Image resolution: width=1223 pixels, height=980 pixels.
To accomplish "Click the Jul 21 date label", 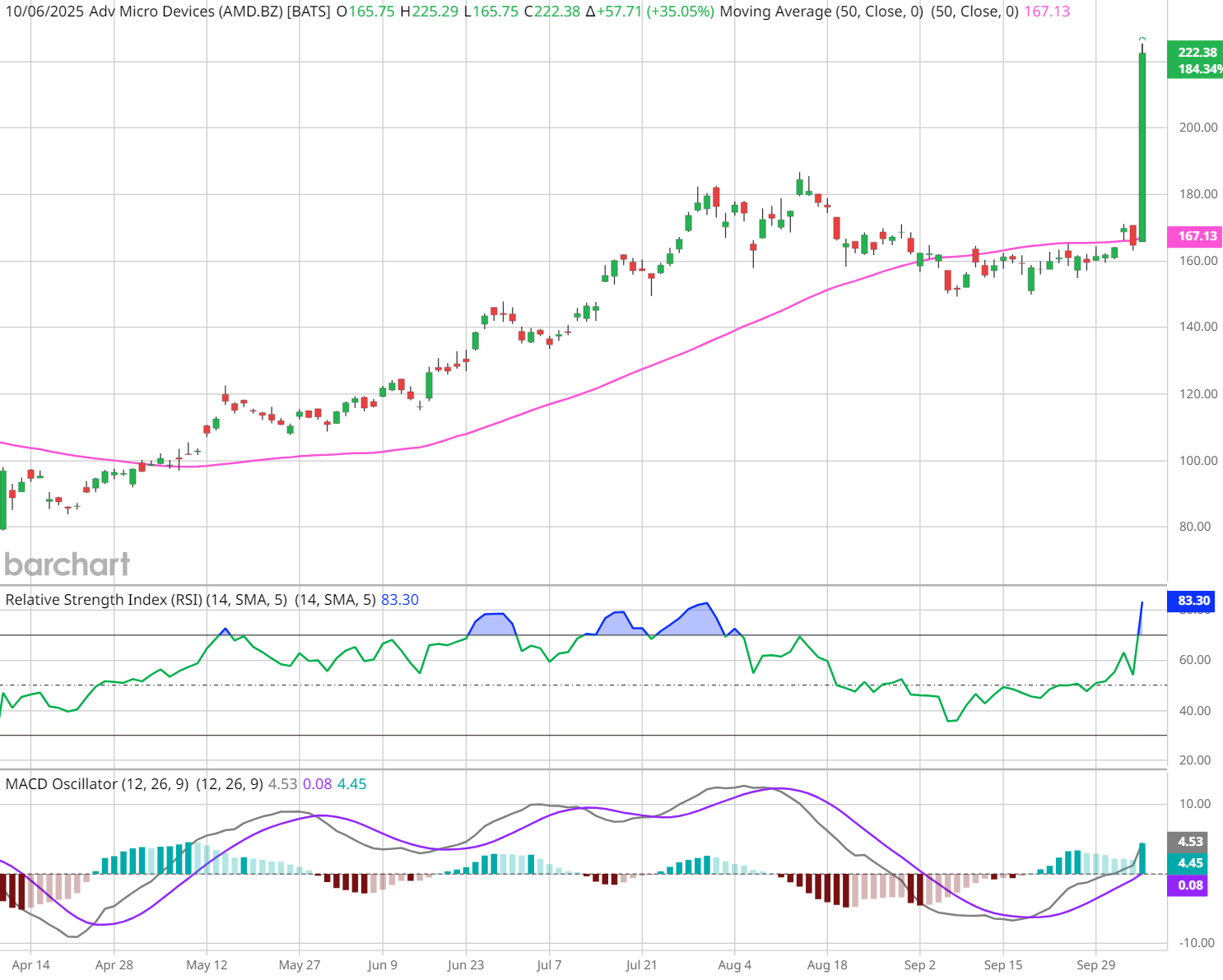I will click(x=641, y=965).
